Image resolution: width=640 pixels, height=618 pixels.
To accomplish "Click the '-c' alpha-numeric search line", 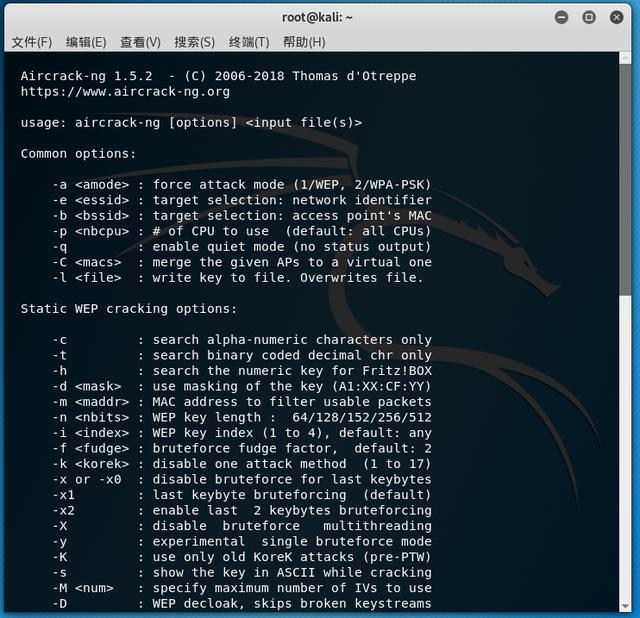I will click(x=242, y=340).
